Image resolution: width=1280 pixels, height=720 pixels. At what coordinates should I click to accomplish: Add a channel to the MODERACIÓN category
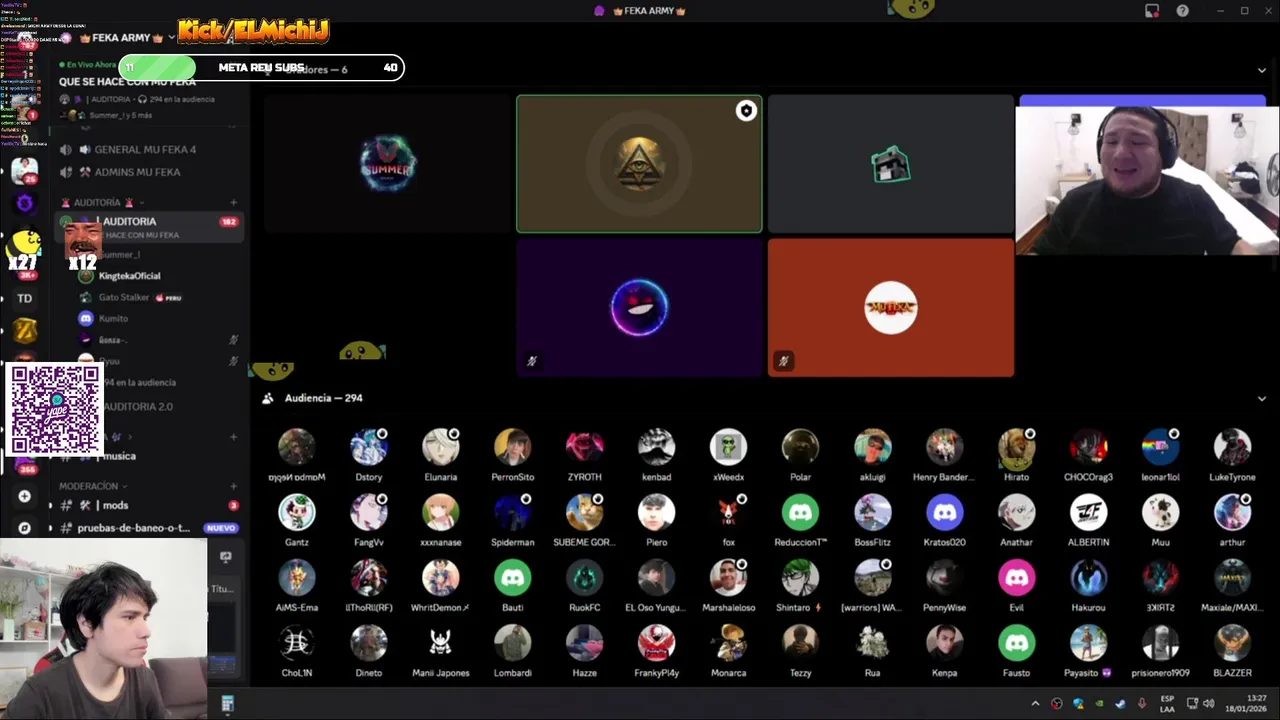pyautogui.click(x=234, y=486)
